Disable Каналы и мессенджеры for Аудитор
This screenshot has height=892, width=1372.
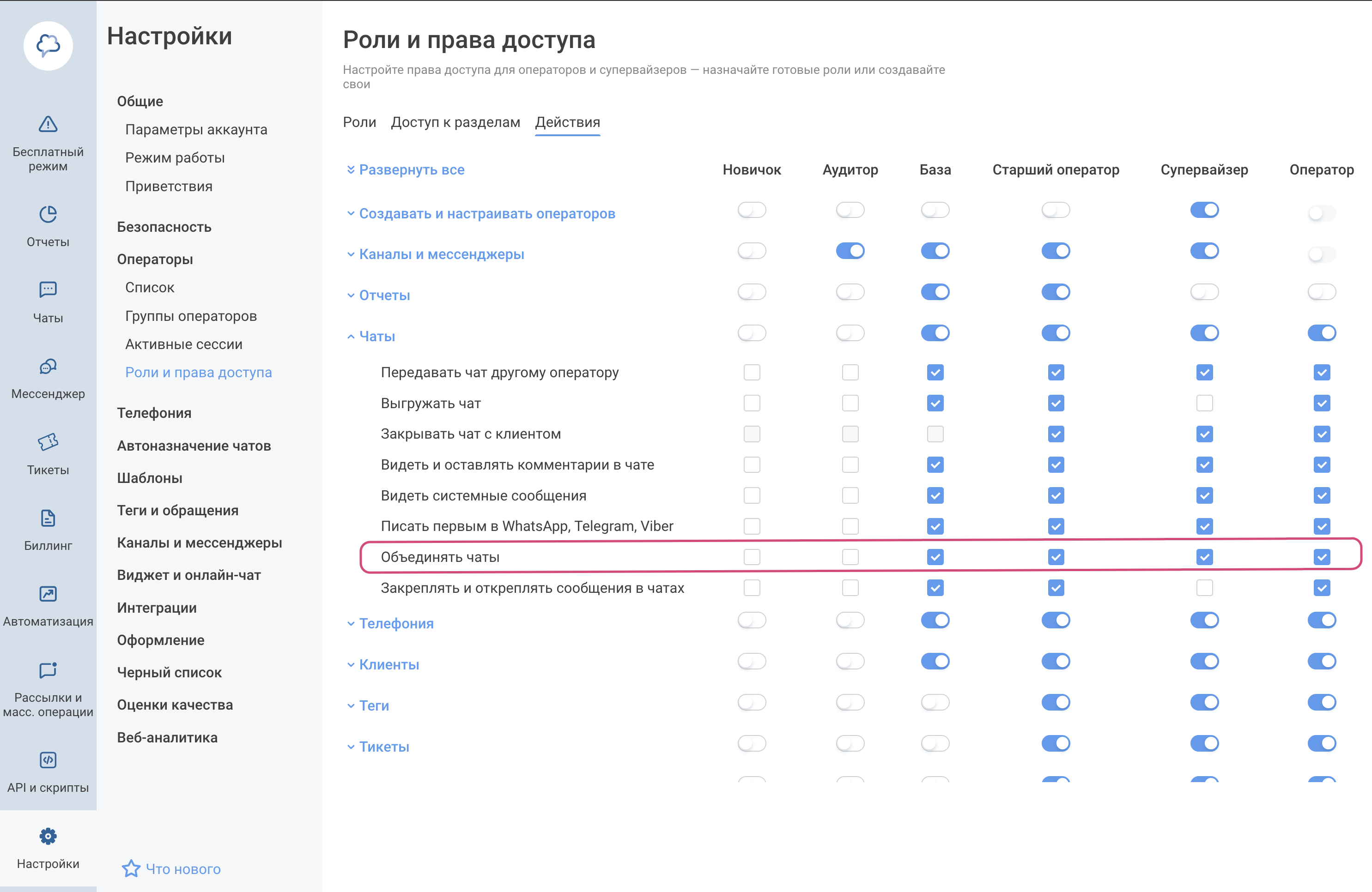(x=850, y=251)
